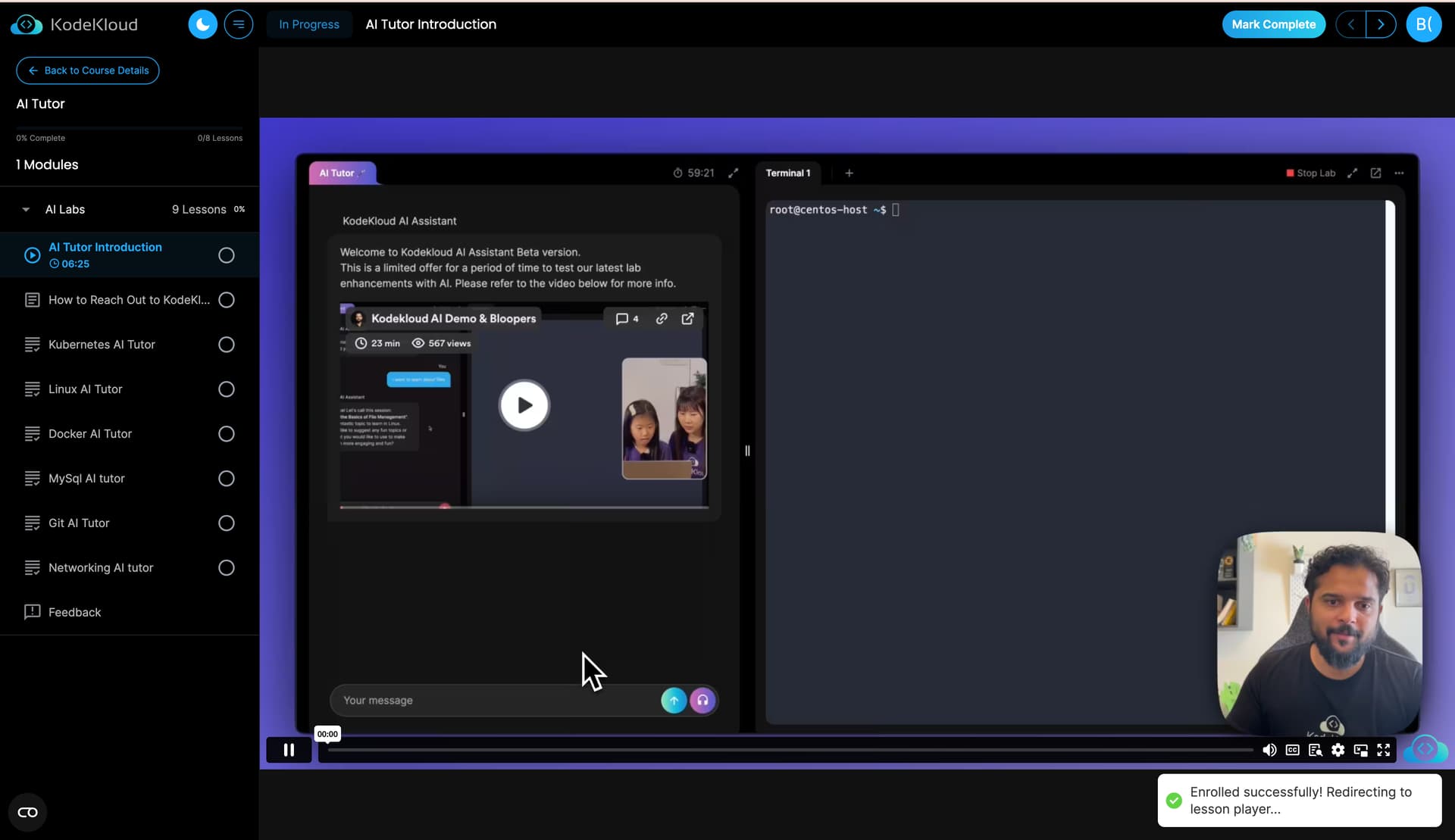Toggle completion circle for MySql AI tutor

pyautogui.click(x=226, y=479)
